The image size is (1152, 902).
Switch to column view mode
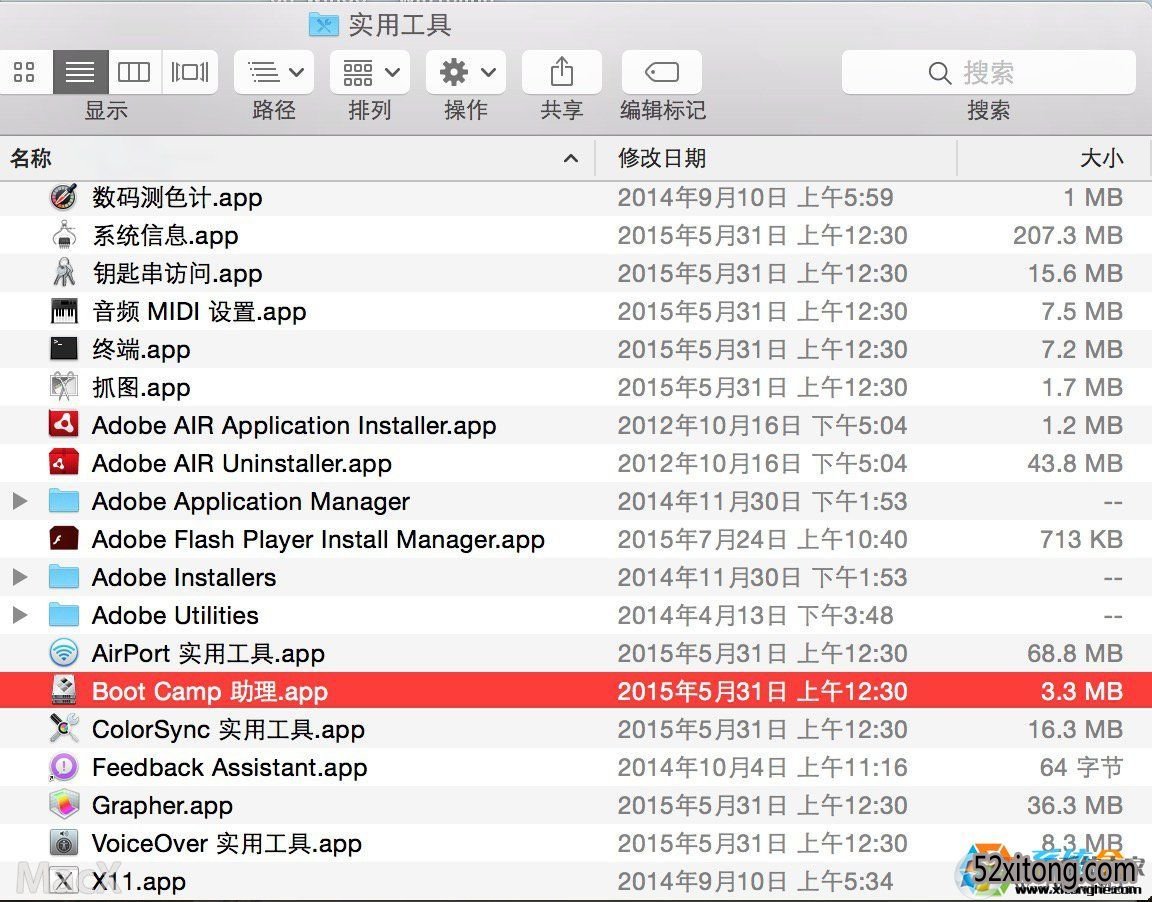coord(134,72)
